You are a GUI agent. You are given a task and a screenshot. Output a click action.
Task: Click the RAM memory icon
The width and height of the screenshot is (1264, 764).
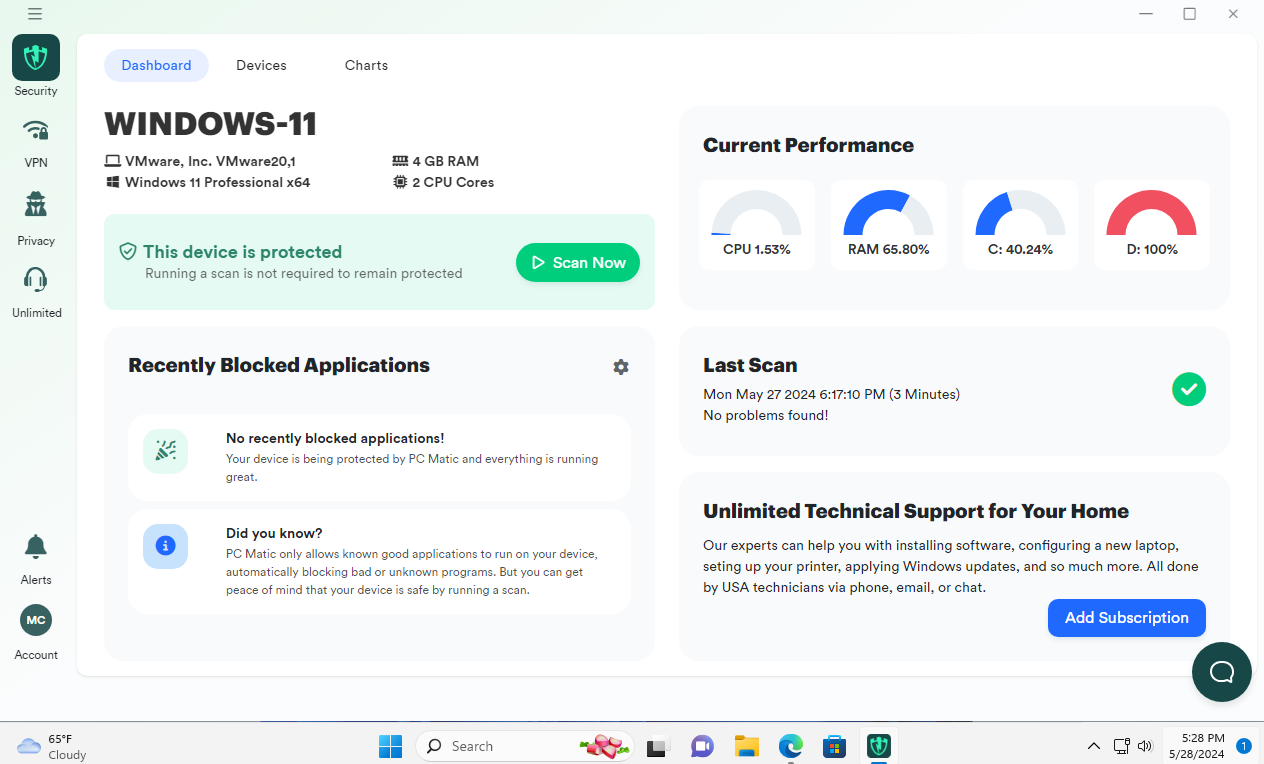[400, 161]
